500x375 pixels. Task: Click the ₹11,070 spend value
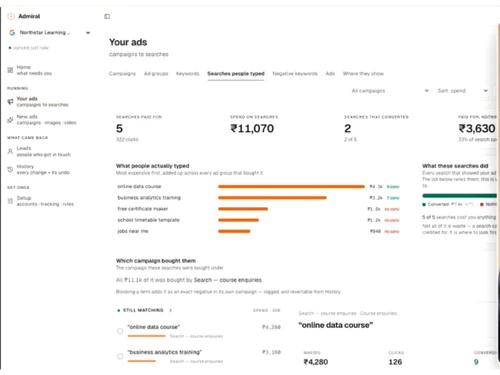tap(252, 128)
